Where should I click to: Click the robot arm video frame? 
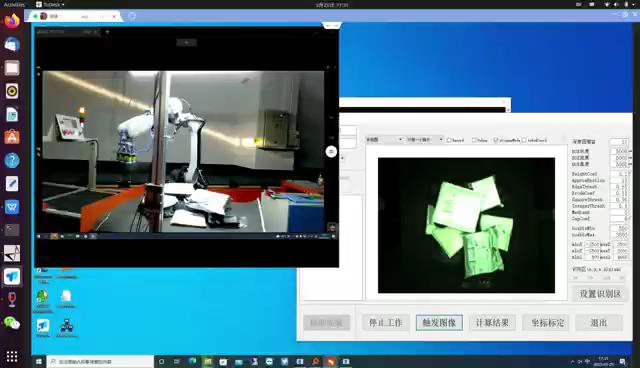(x=184, y=152)
